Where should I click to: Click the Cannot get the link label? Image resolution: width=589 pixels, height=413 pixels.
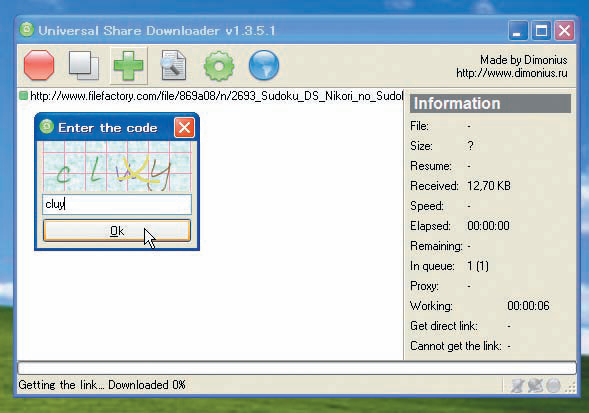pyautogui.click(x=456, y=346)
